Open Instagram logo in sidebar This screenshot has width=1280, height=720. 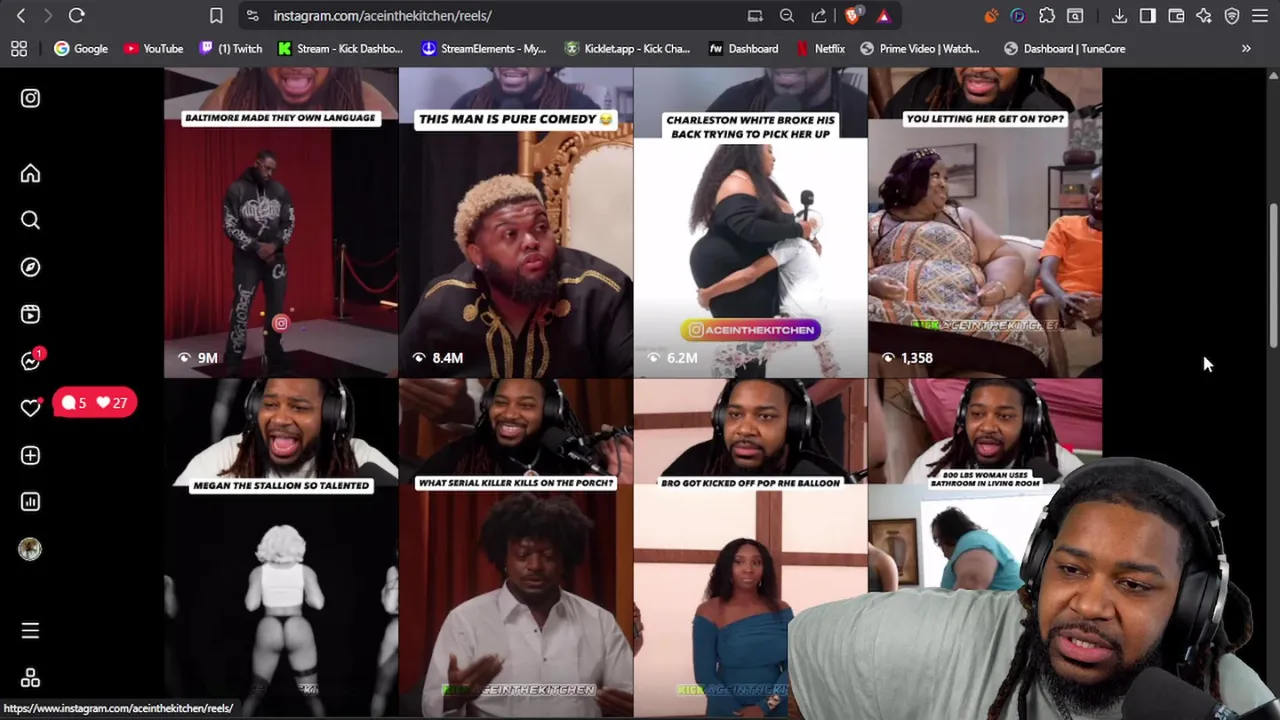[30, 98]
